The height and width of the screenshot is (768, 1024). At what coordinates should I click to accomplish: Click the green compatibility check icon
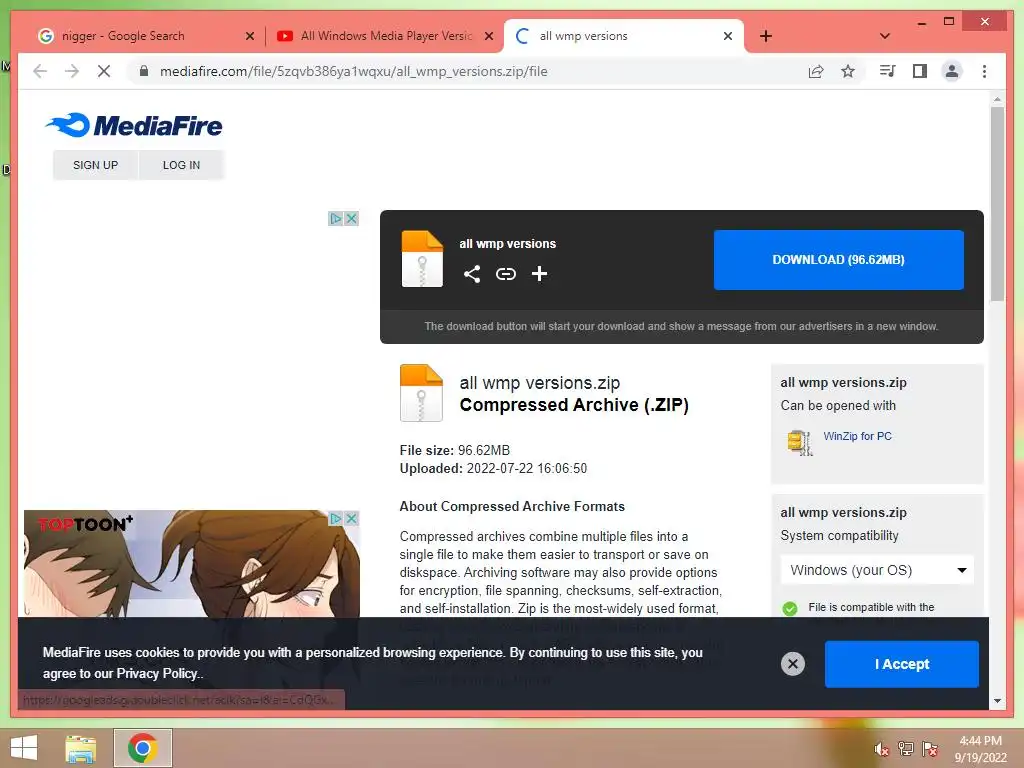(x=790, y=609)
